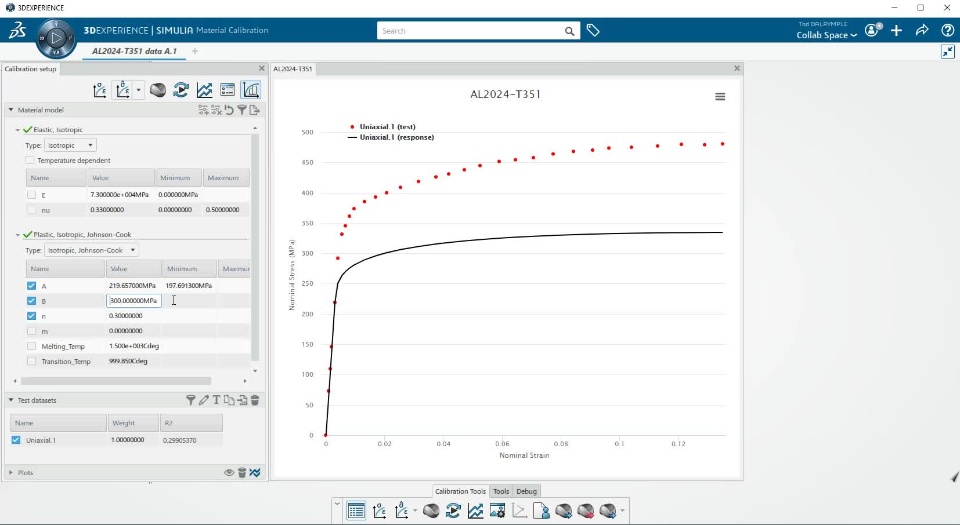
Task: Uncheck the checkbox for parameter A
Action: [x=31, y=286]
